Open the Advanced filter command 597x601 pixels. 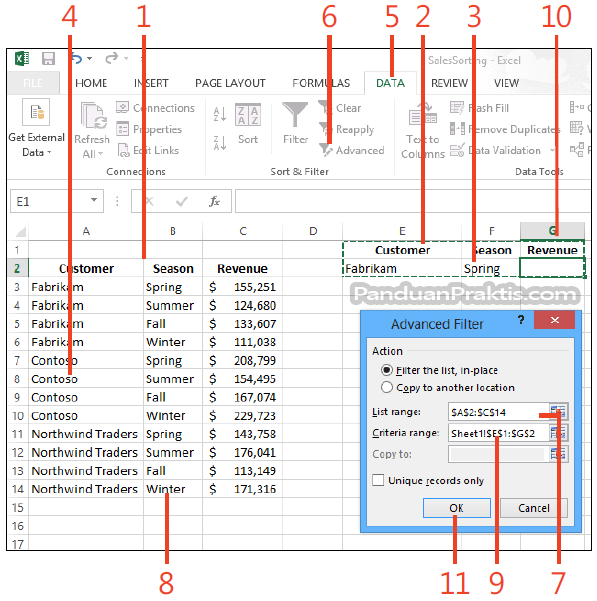(x=352, y=150)
